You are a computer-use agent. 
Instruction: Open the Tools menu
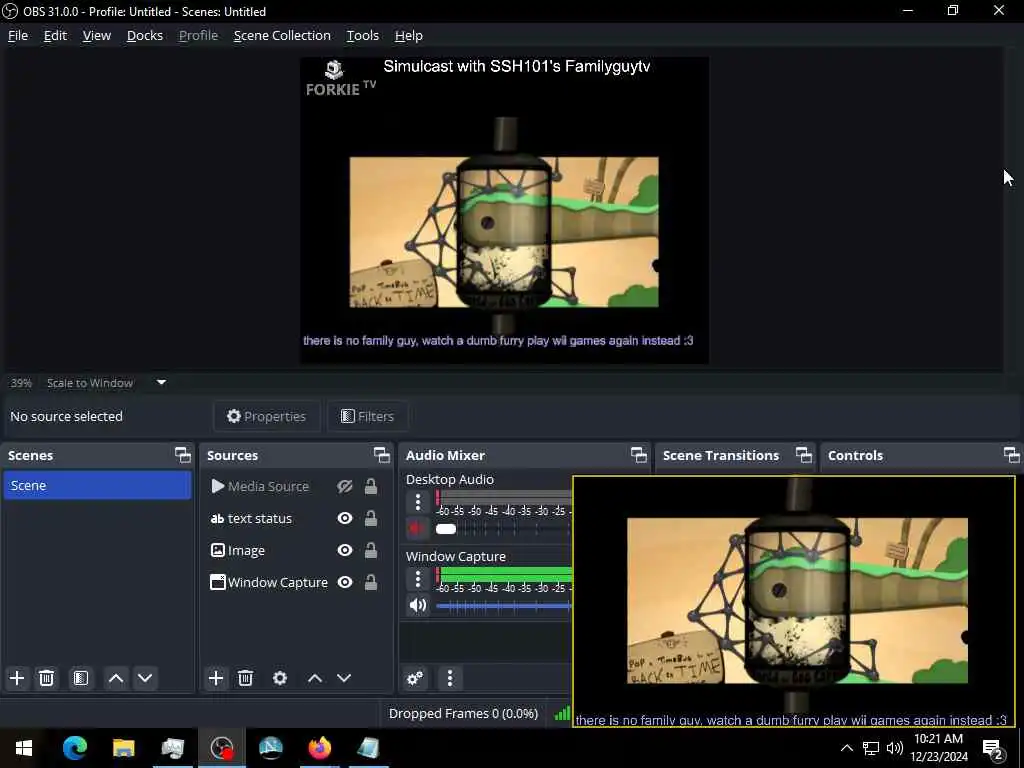tap(362, 35)
